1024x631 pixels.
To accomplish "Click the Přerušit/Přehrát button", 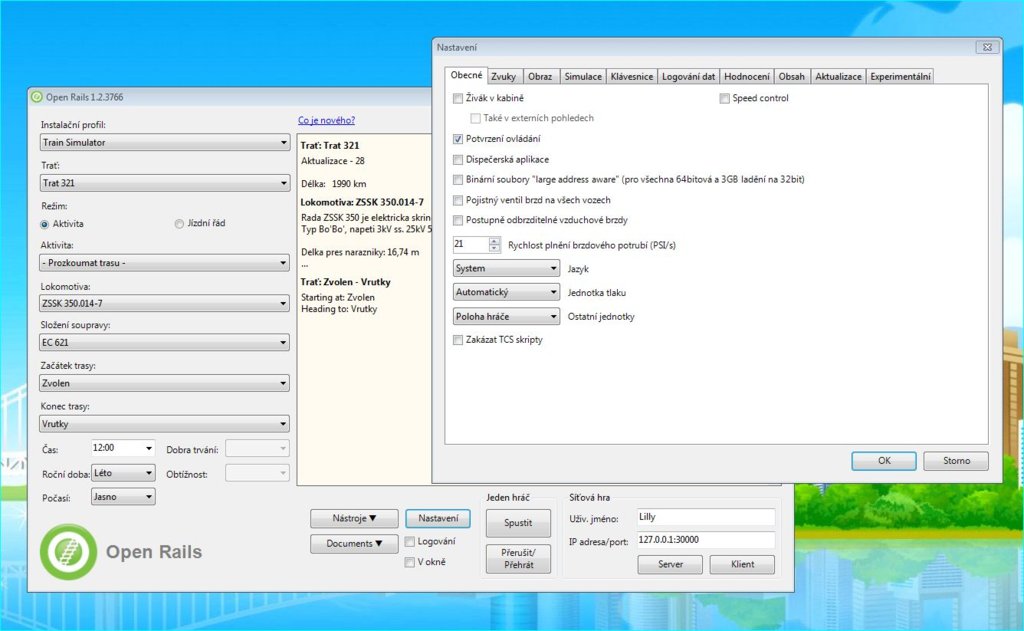I will pyautogui.click(x=518, y=558).
